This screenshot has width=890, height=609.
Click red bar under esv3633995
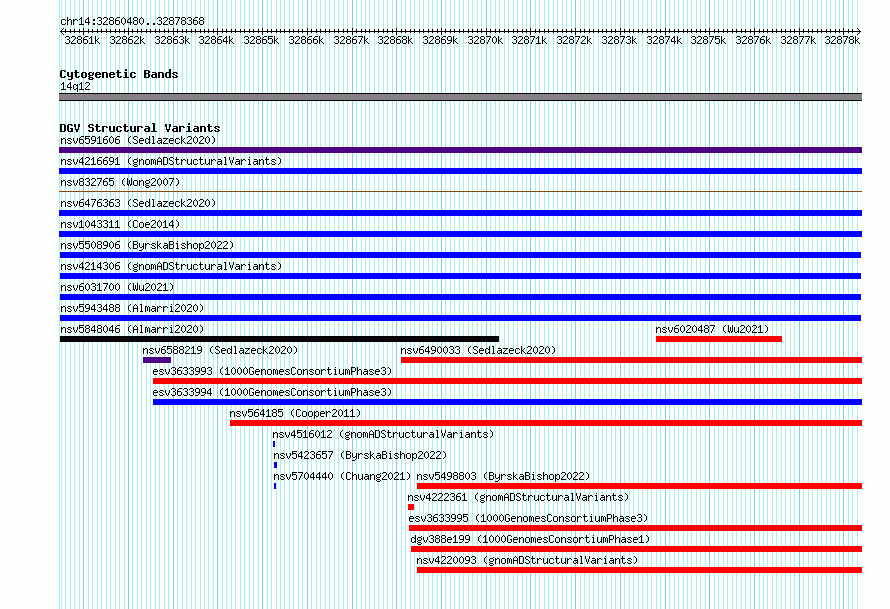coord(636,528)
